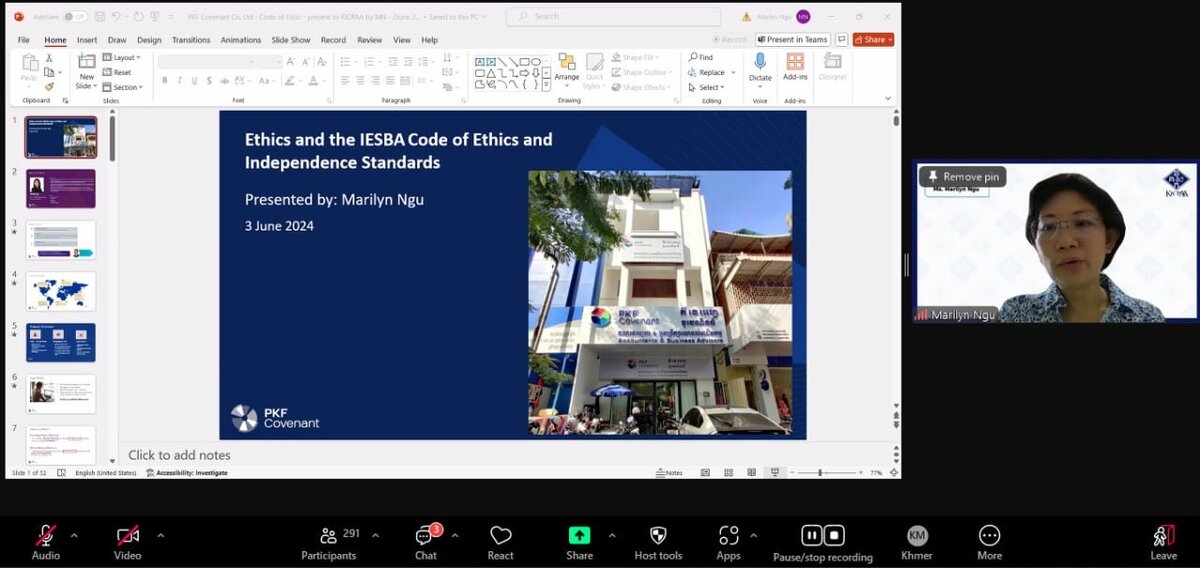
Task: Toggle Italic formatting
Action: (x=180, y=81)
